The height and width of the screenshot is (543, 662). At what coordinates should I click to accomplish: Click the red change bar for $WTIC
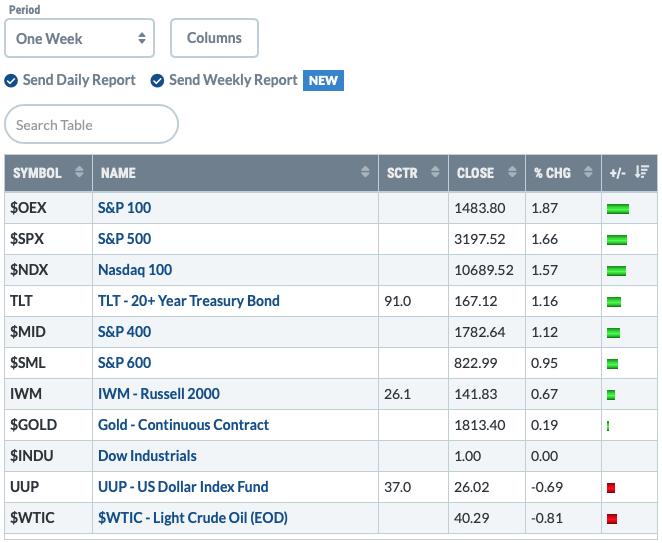point(612,519)
